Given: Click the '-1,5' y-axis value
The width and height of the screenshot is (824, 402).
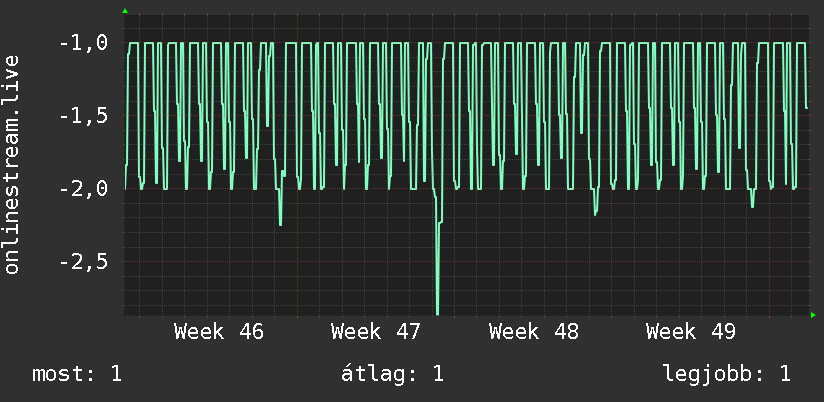Looking at the screenshot, I should 83,116.
